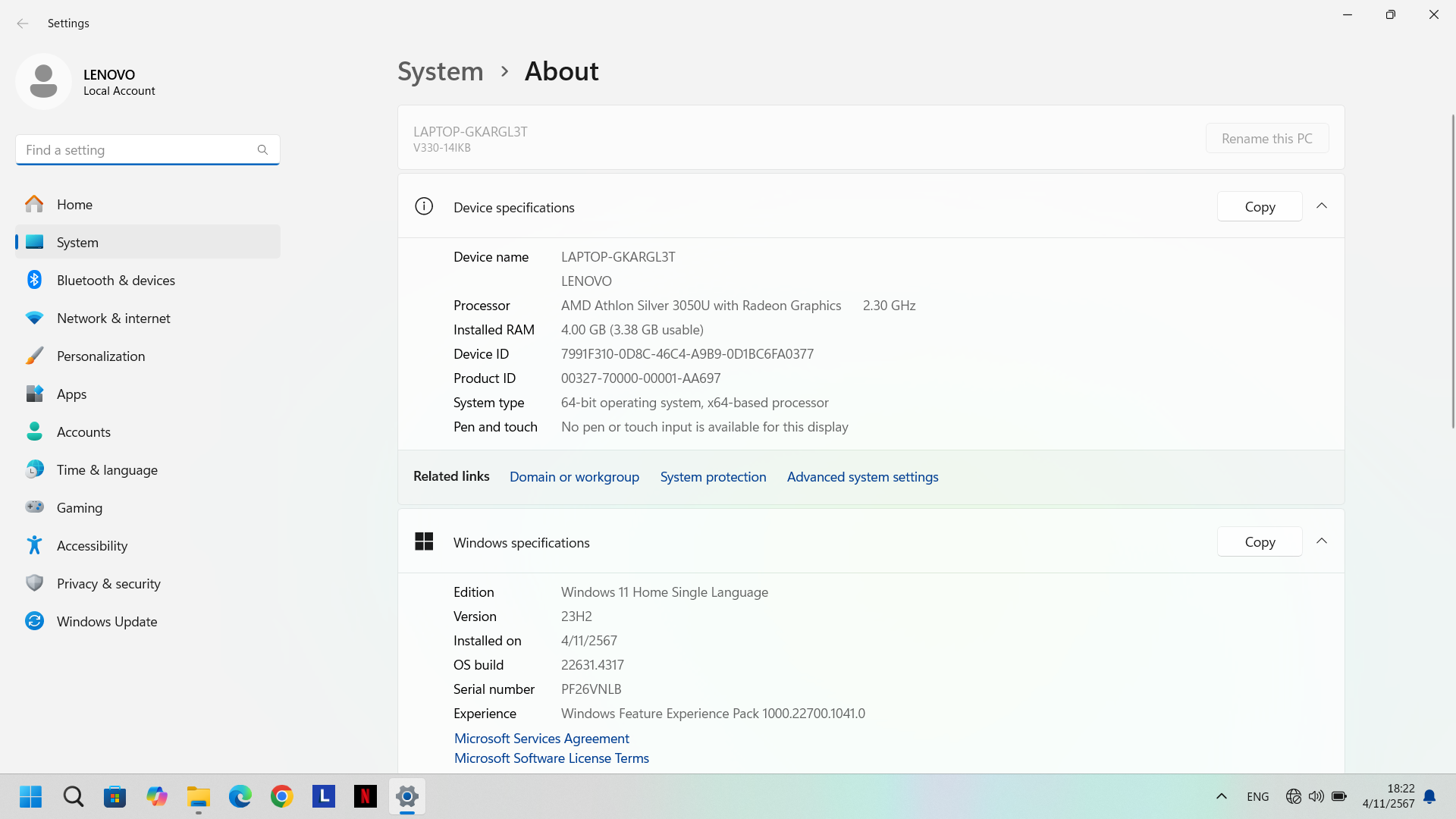Image resolution: width=1456 pixels, height=819 pixels.
Task: Open Netflix from the taskbar
Action: (x=366, y=796)
